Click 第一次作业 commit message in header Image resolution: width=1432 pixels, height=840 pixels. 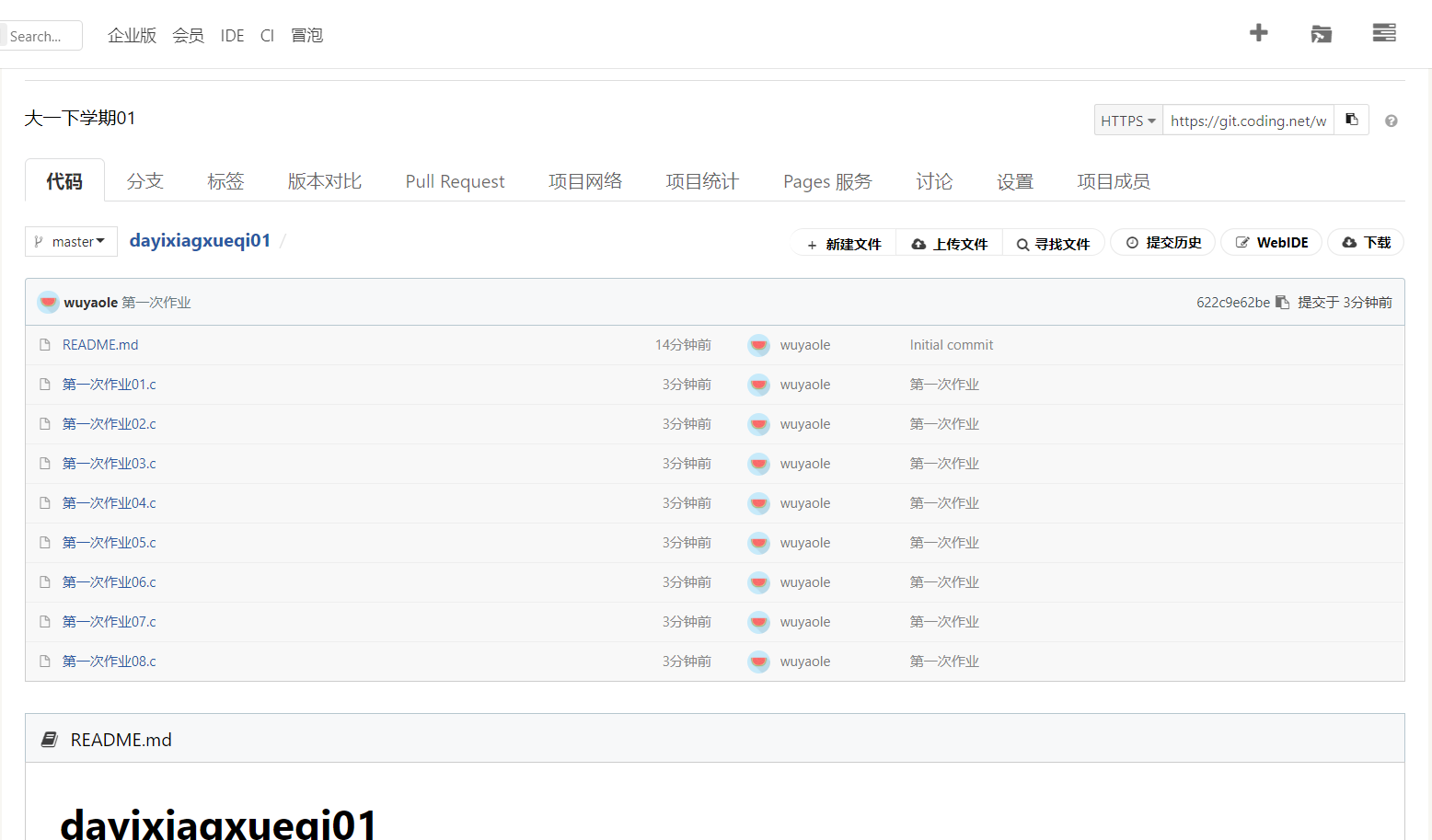click(156, 303)
